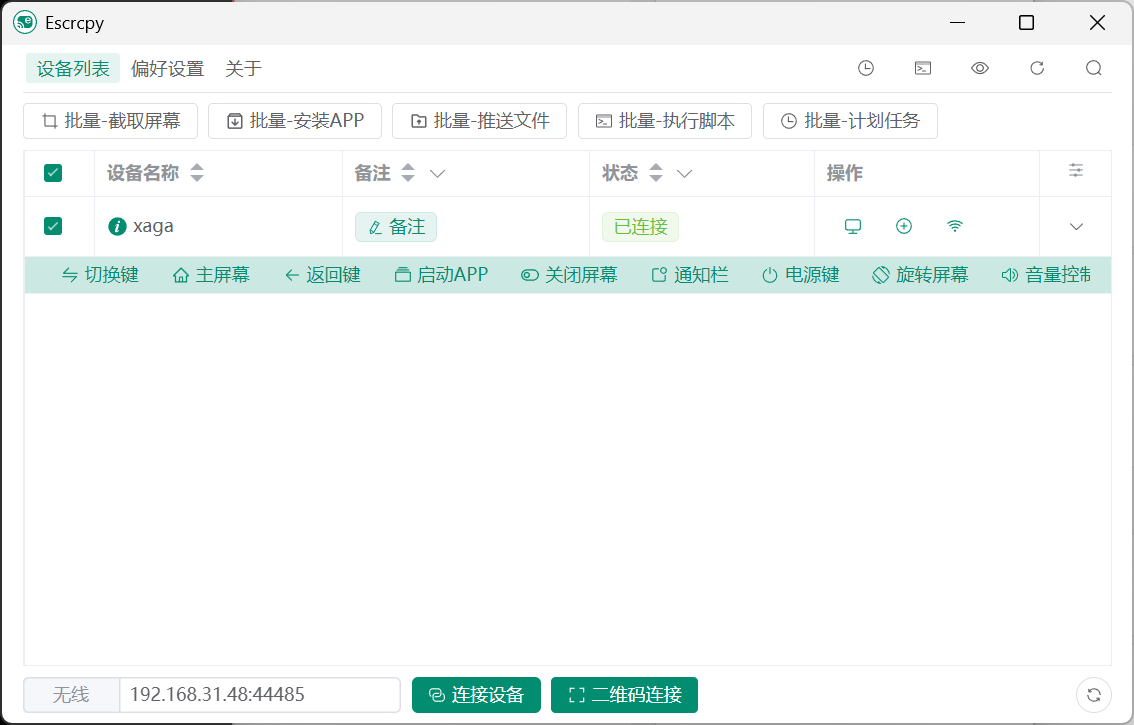Open the 状态 column filter dropdown

(x=685, y=174)
